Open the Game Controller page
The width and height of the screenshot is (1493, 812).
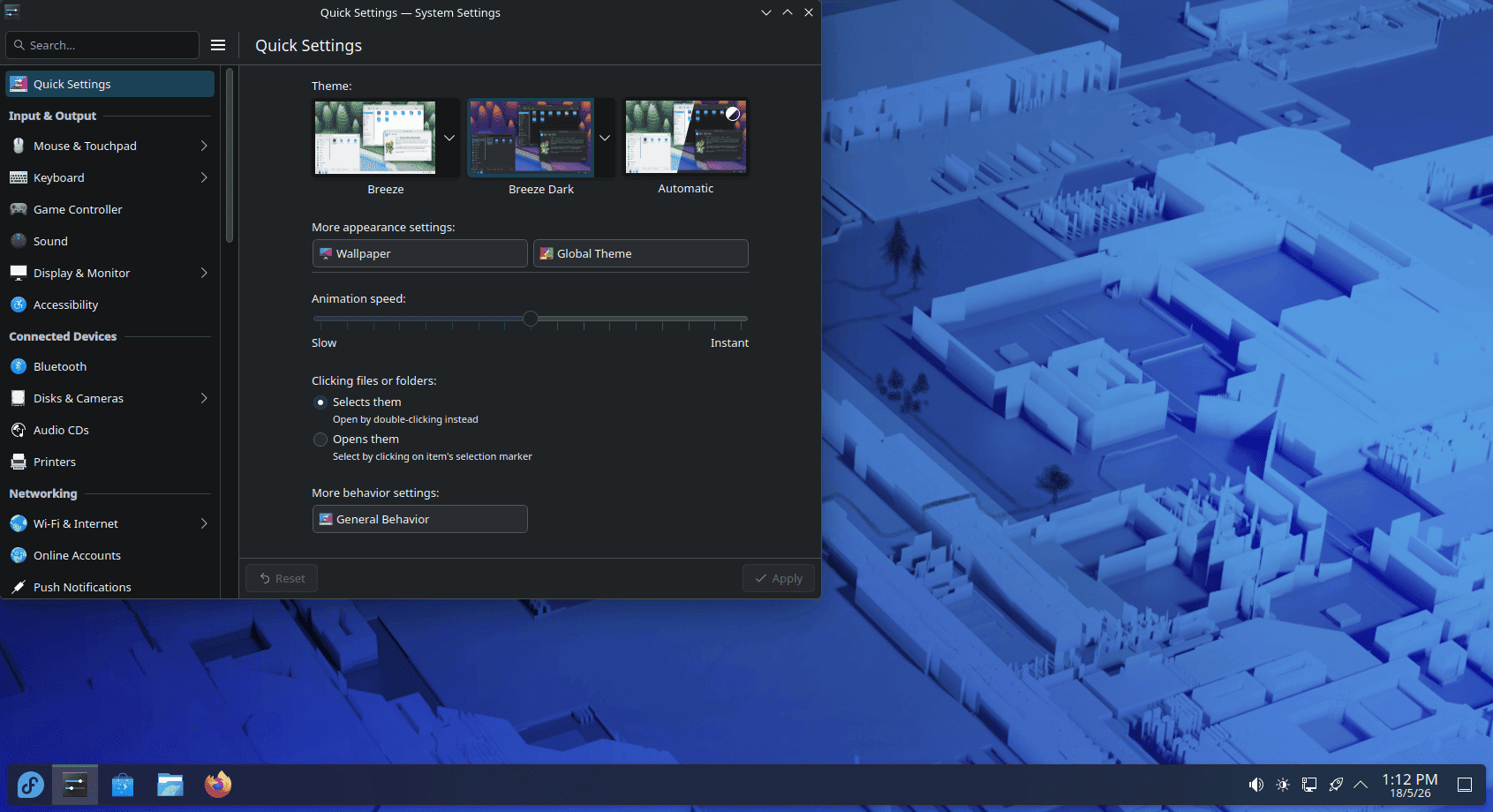pyautogui.click(x=109, y=209)
